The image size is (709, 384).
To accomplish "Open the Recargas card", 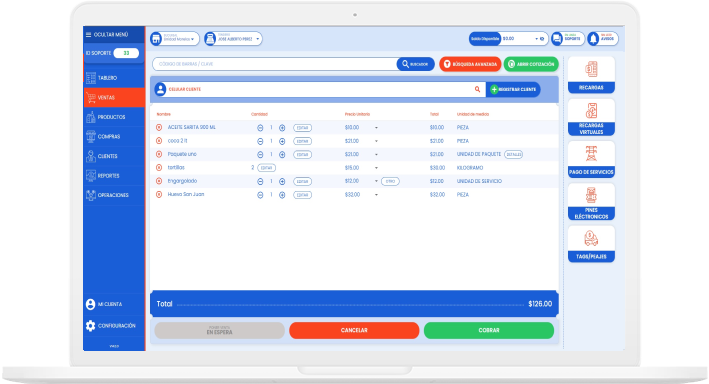I will click(591, 75).
